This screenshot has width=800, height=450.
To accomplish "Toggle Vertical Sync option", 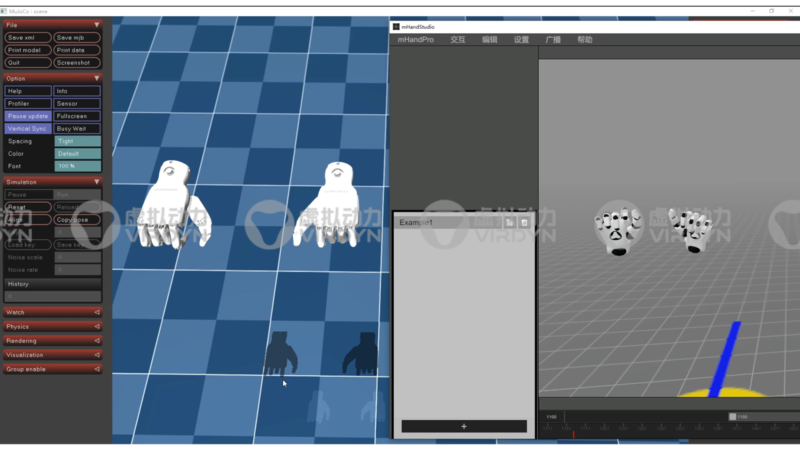I will pyautogui.click(x=27, y=128).
